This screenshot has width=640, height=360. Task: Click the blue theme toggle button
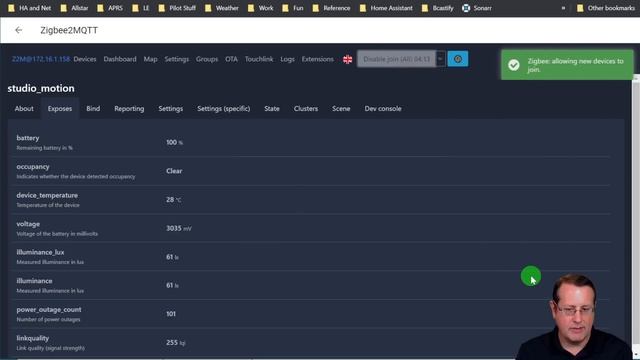pyautogui.click(x=458, y=59)
